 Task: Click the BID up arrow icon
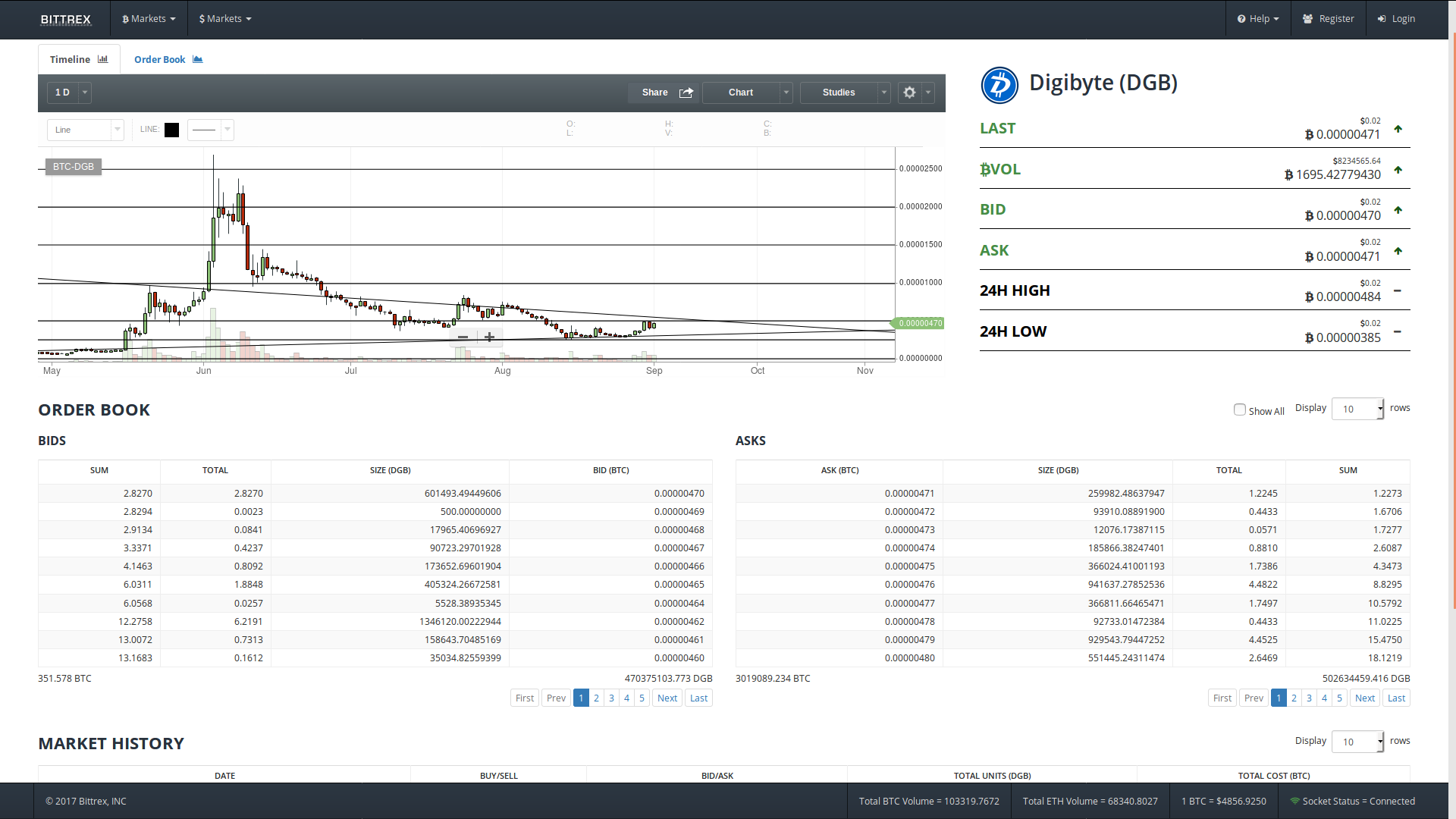[x=1398, y=210]
